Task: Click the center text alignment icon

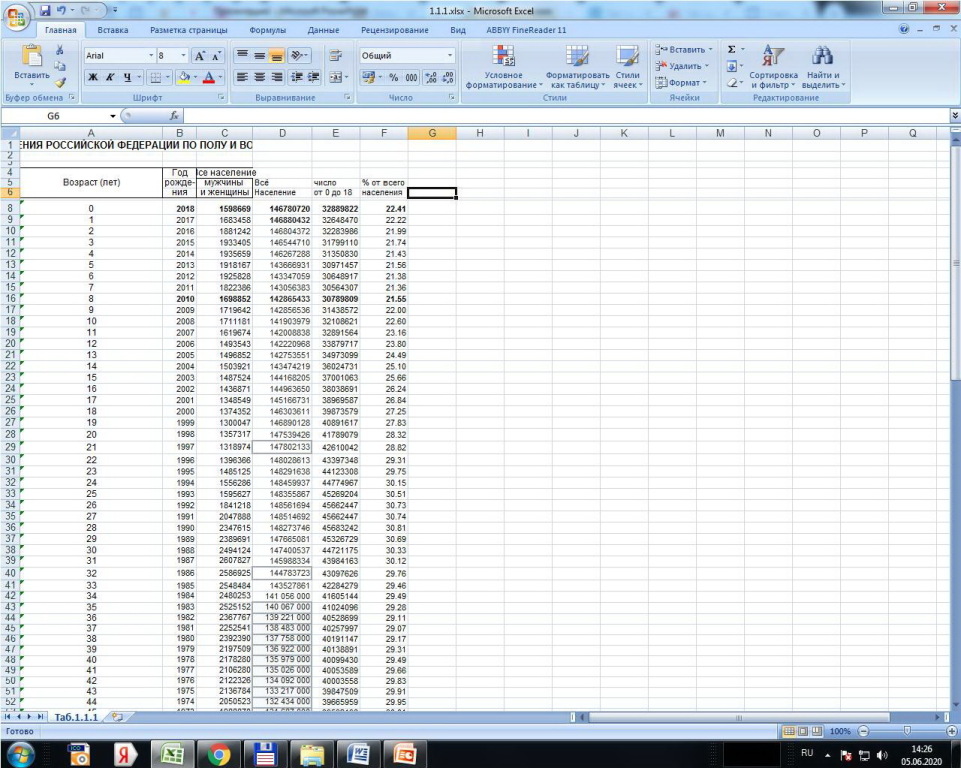Action: tap(259, 77)
